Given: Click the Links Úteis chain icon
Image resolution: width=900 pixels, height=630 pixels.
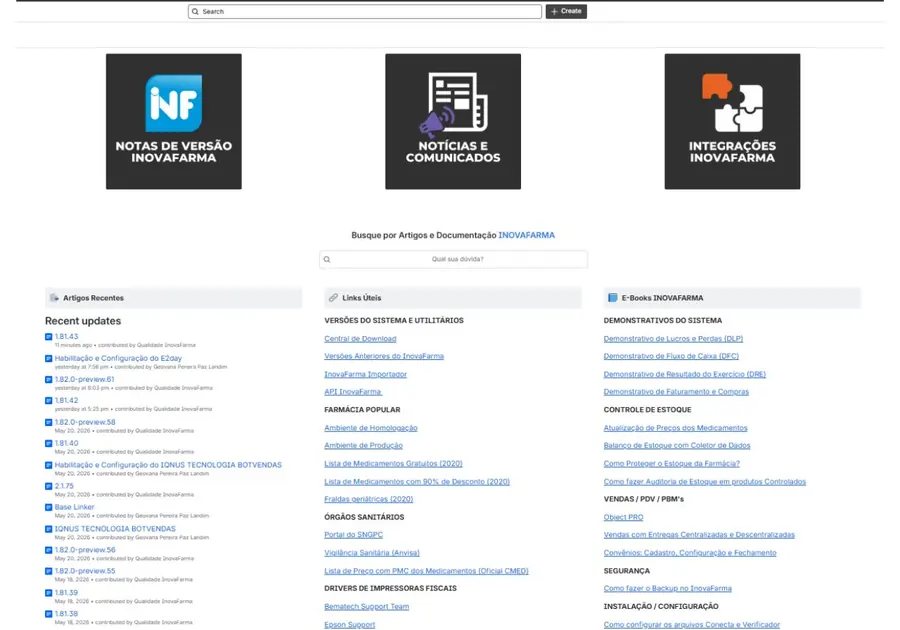Looking at the screenshot, I should click(x=333, y=298).
